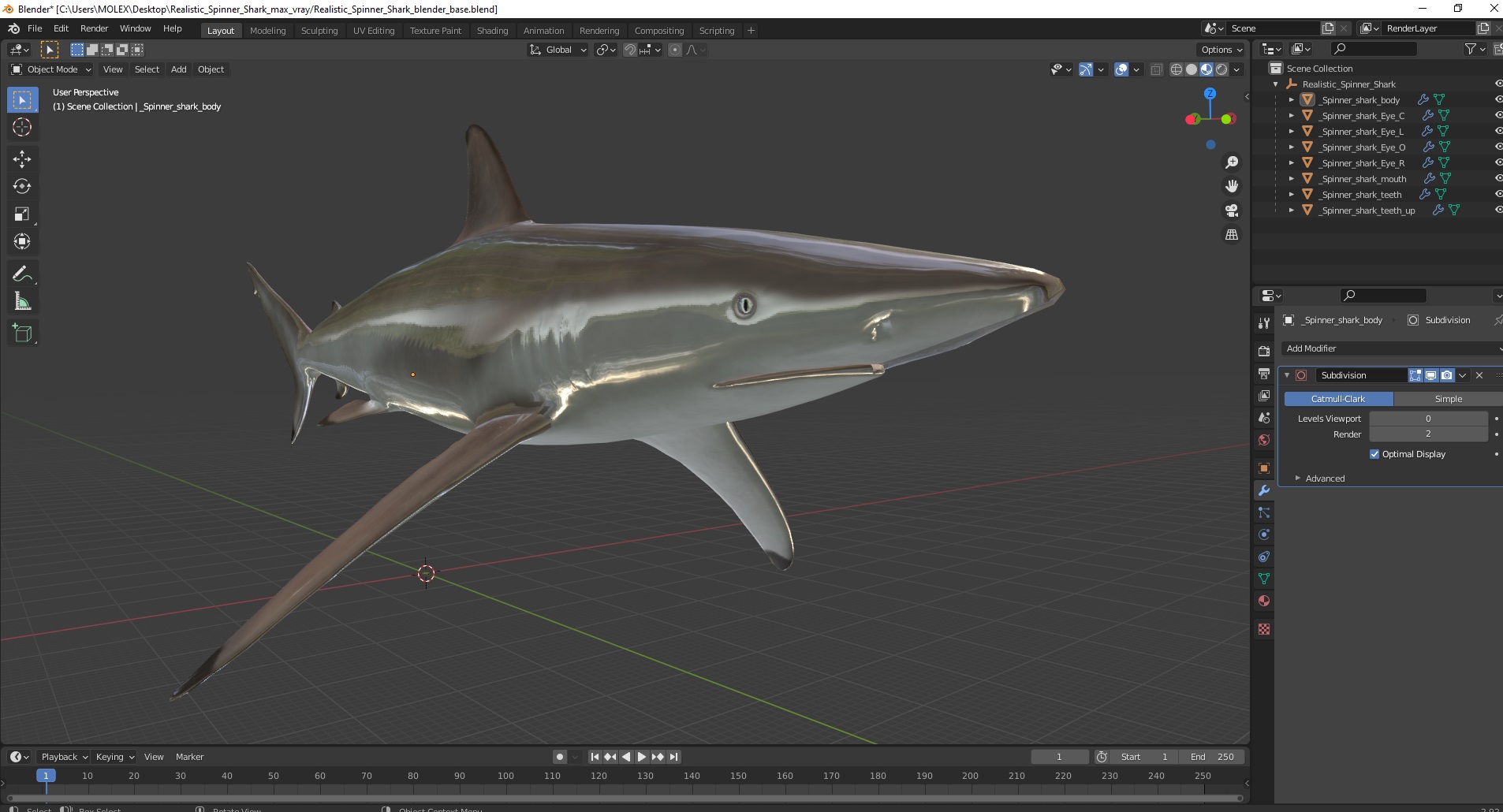Image resolution: width=1503 pixels, height=812 pixels.
Task: Switch to the UV Editing workspace tab
Action: (373, 31)
